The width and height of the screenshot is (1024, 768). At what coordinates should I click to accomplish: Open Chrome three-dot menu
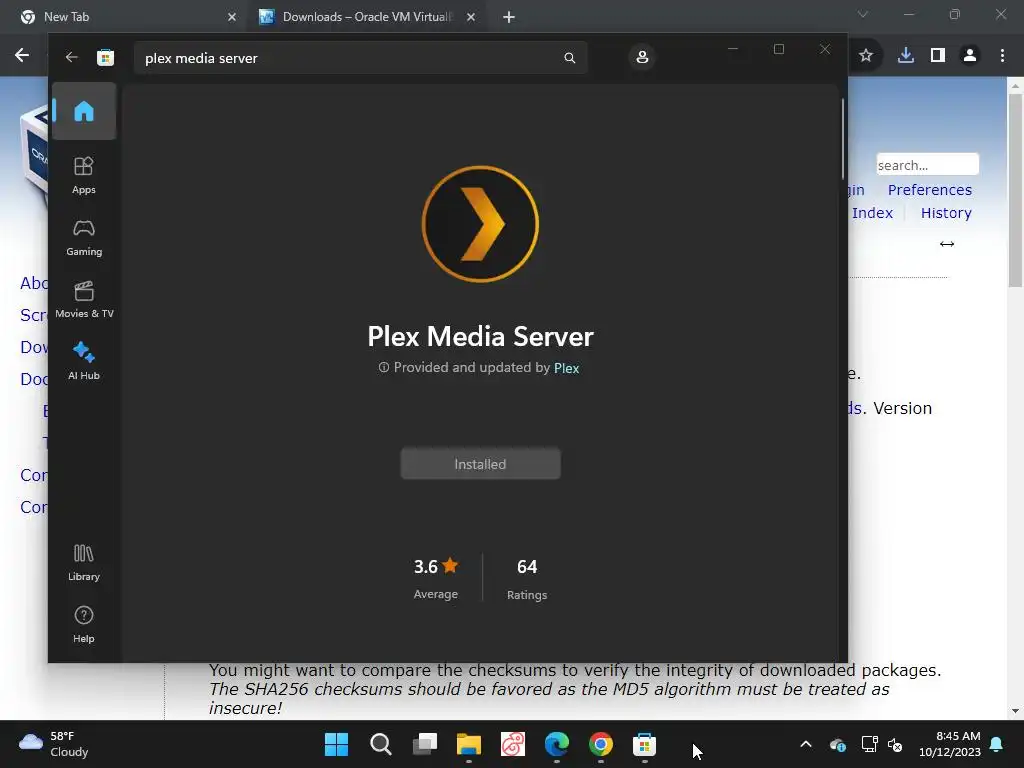pos(1002,56)
